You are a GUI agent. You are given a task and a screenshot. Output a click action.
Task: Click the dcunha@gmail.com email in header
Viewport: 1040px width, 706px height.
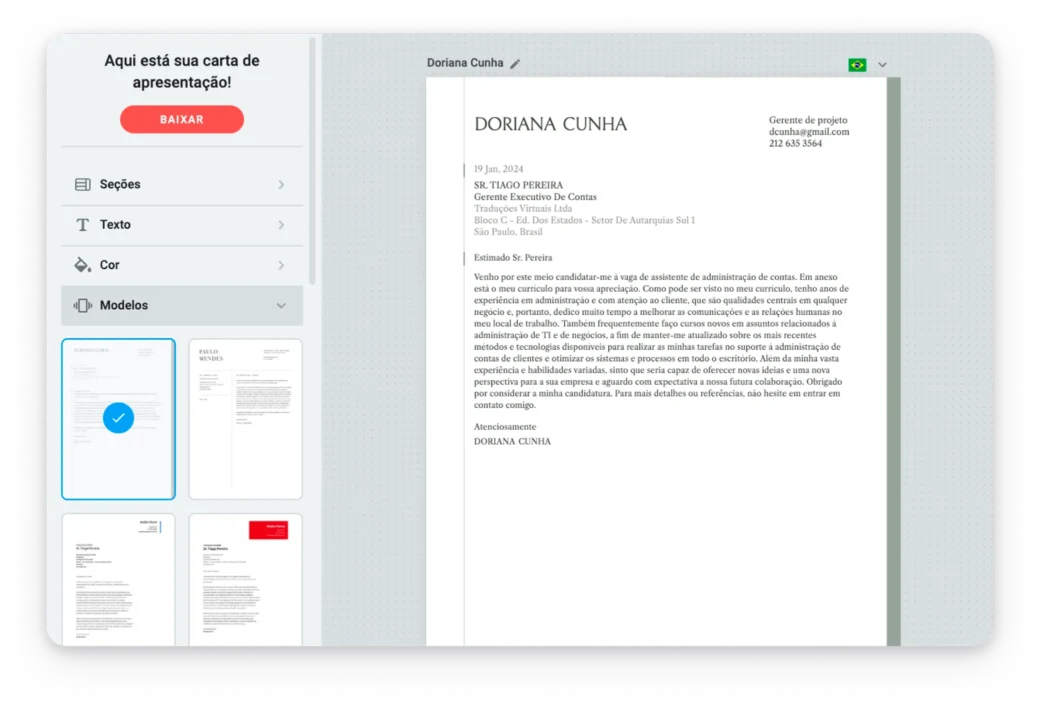pyautogui.click(x=808, y=132)
